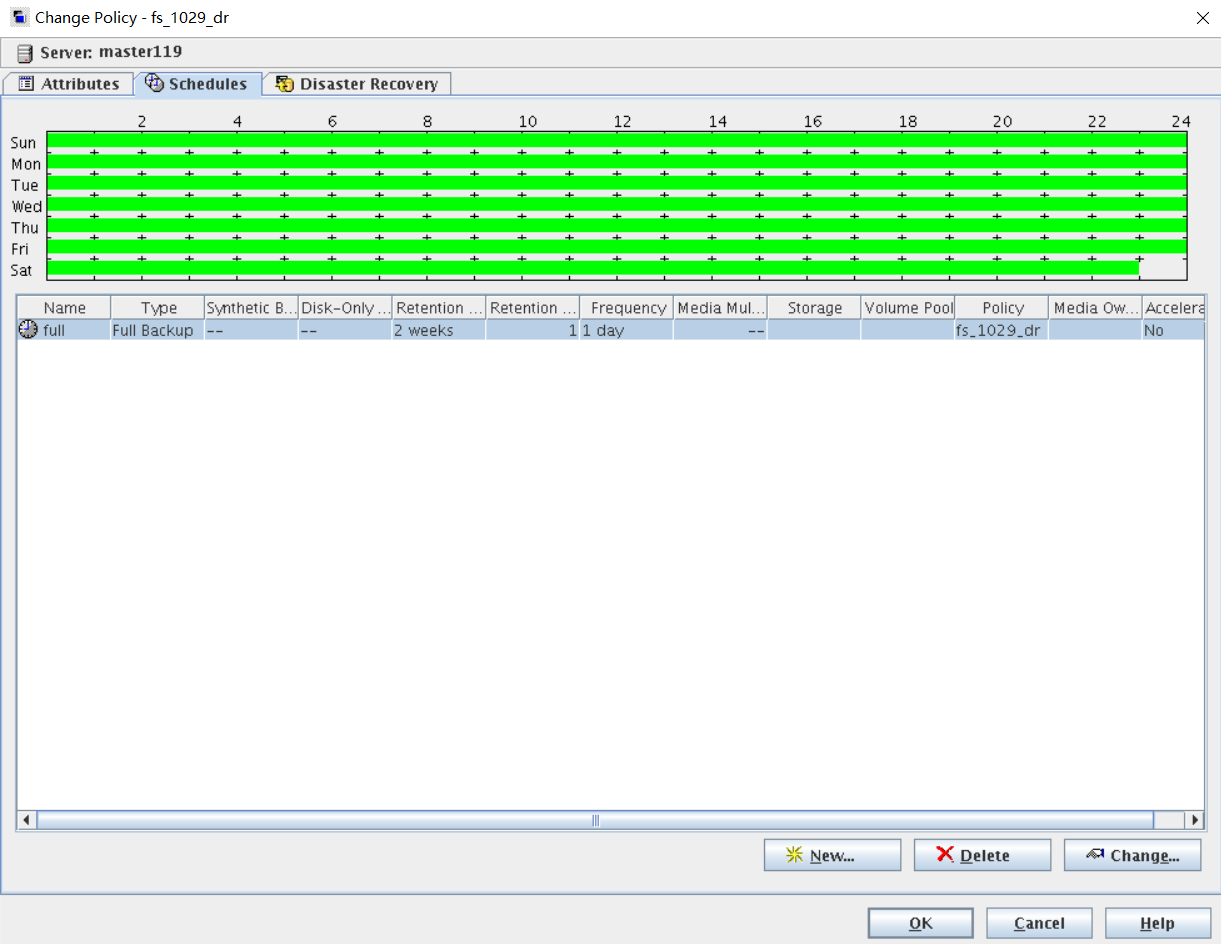Sort schedules by Name column header
The width and height of the screenshot is (1221, 944).
[64, 308]
